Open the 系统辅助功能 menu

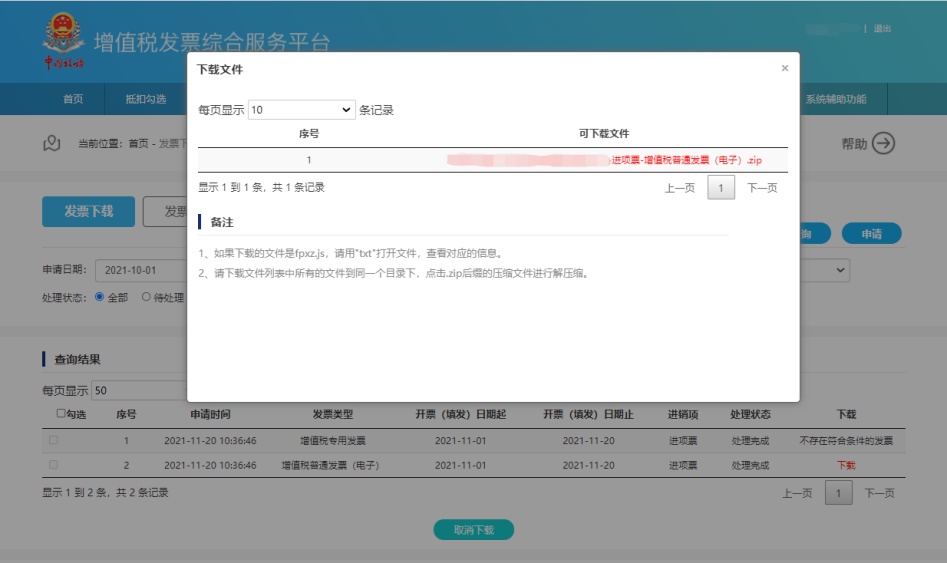pyautogui.click(x=835, y=99)
